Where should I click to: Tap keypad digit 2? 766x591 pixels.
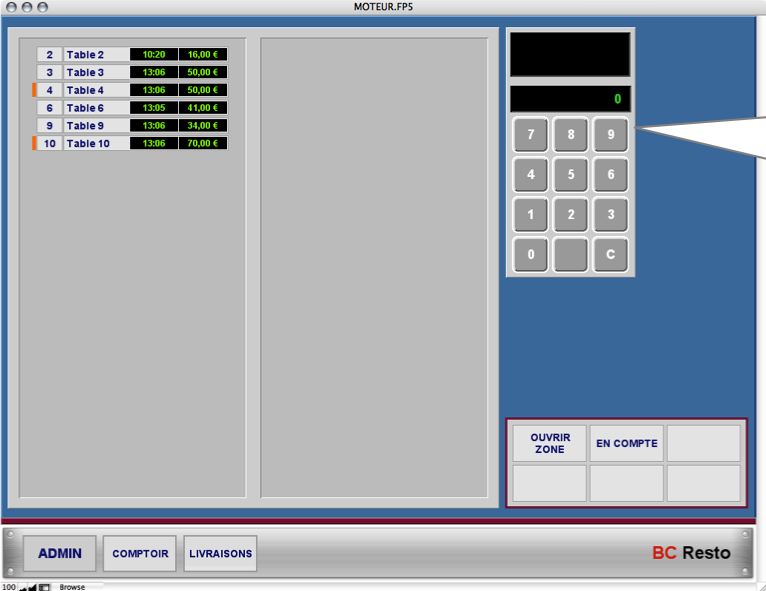571,214
